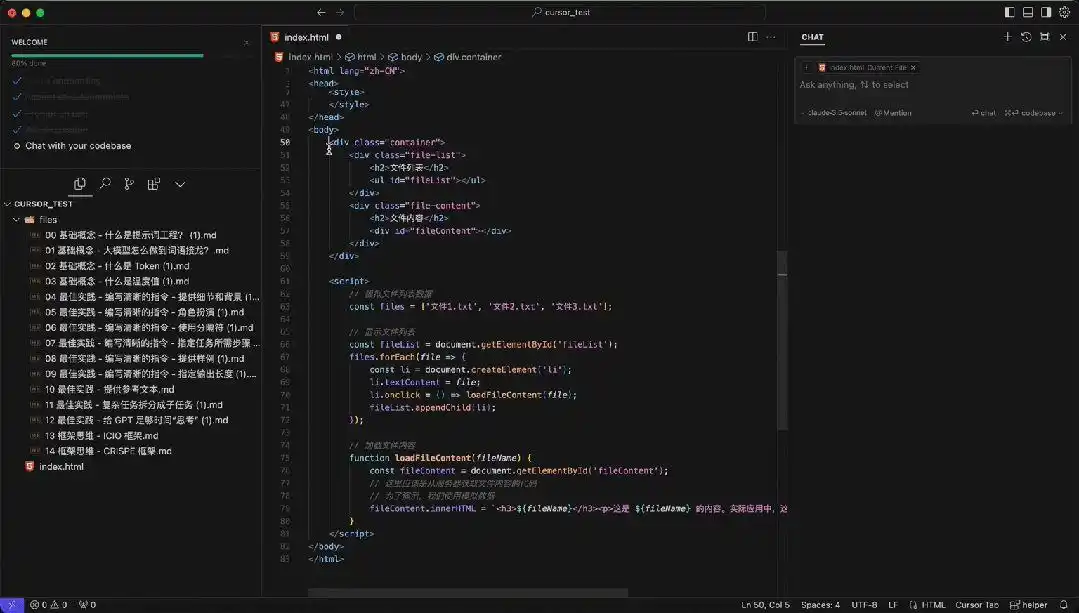This screenshot has height=613, width=1079.
Task: Open the codebase mode dropdown in chat
Action: pos(1033,113)
